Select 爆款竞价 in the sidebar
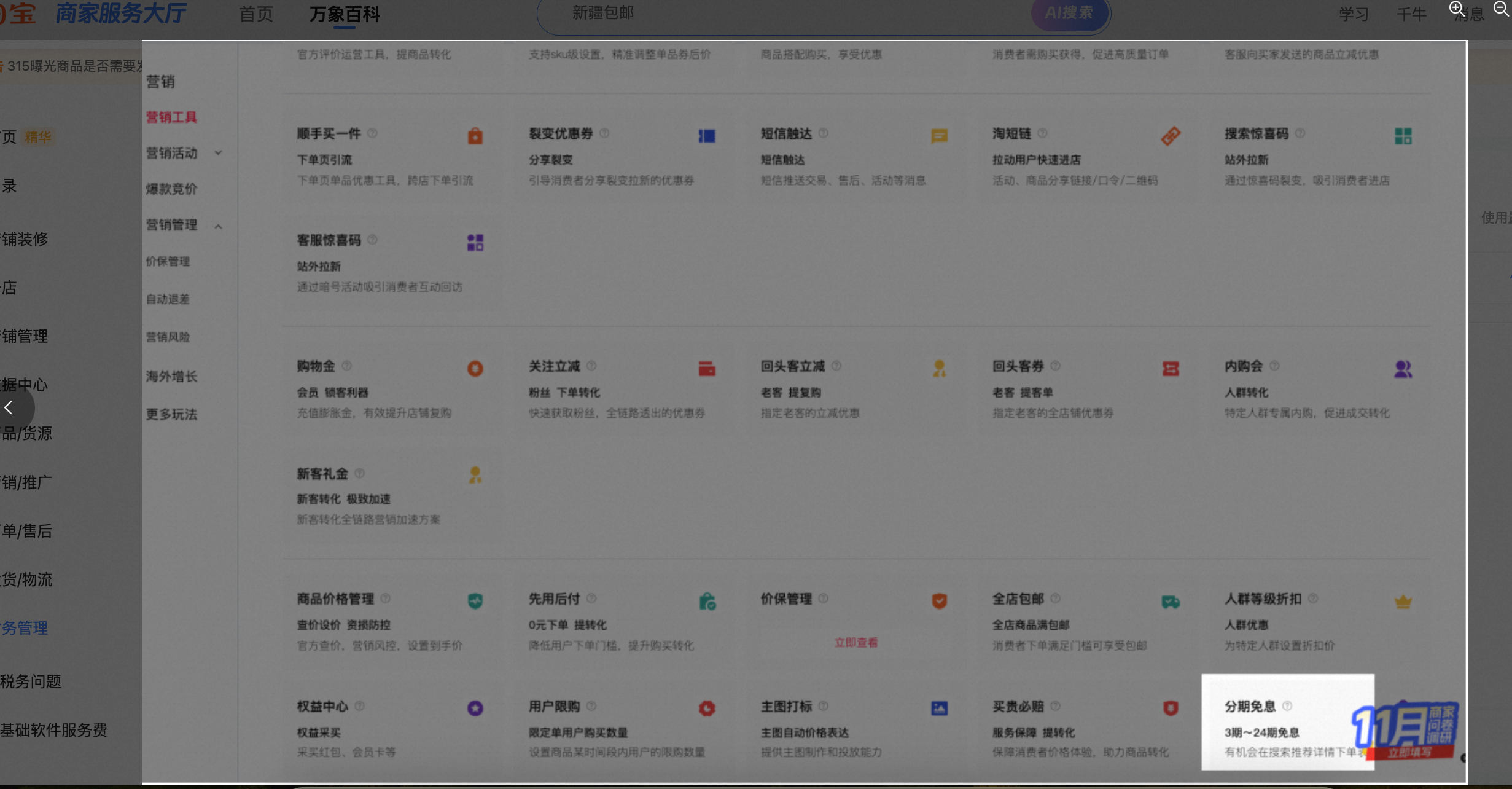 pyautogui.click(x=171, y=189)
